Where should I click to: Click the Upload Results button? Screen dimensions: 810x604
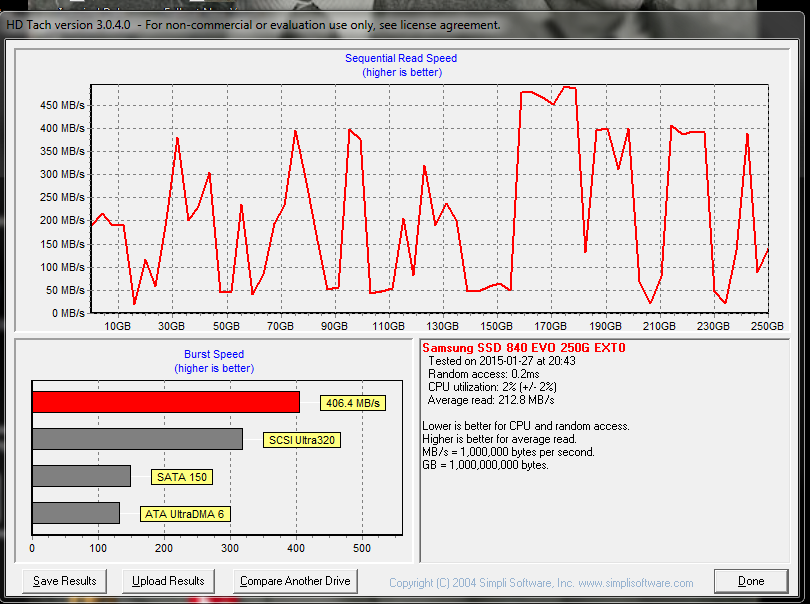[x=168, y=581]
